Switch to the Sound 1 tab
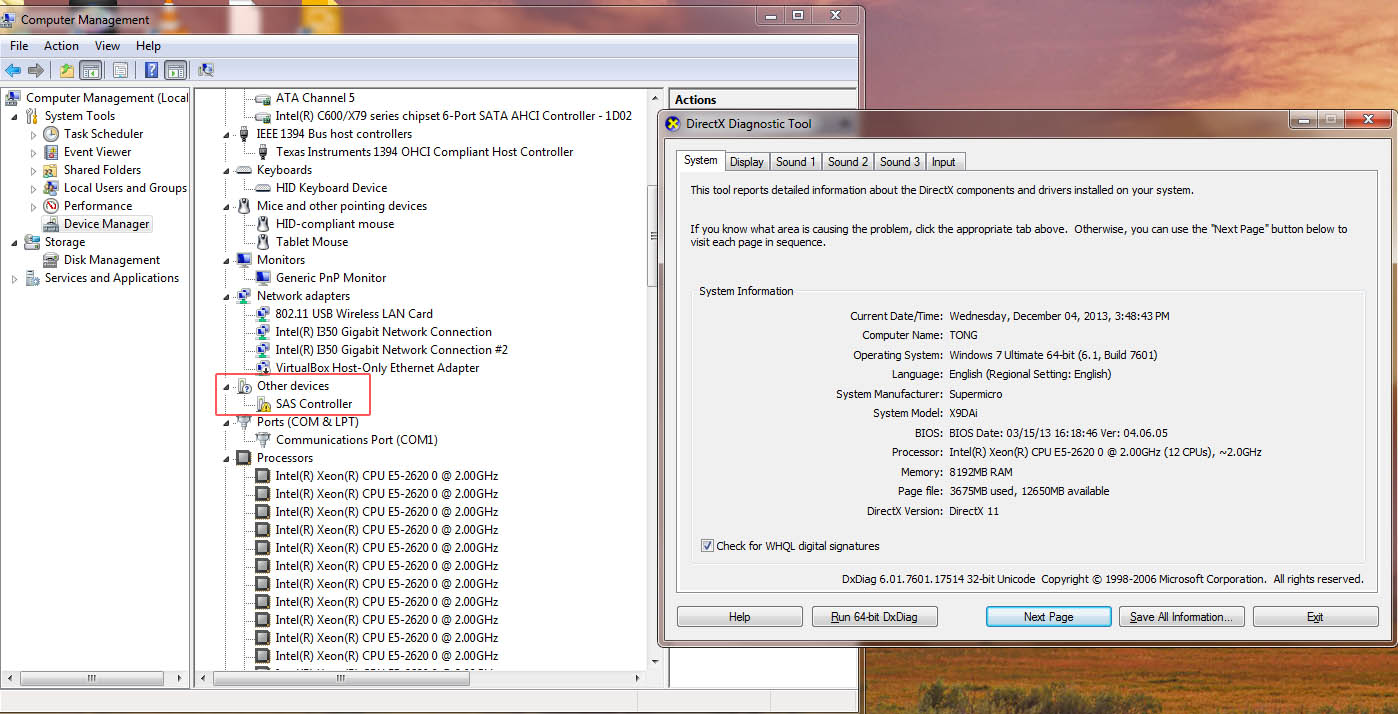Viewport: 1398px width, 714px height. click(x=796, y=161)
